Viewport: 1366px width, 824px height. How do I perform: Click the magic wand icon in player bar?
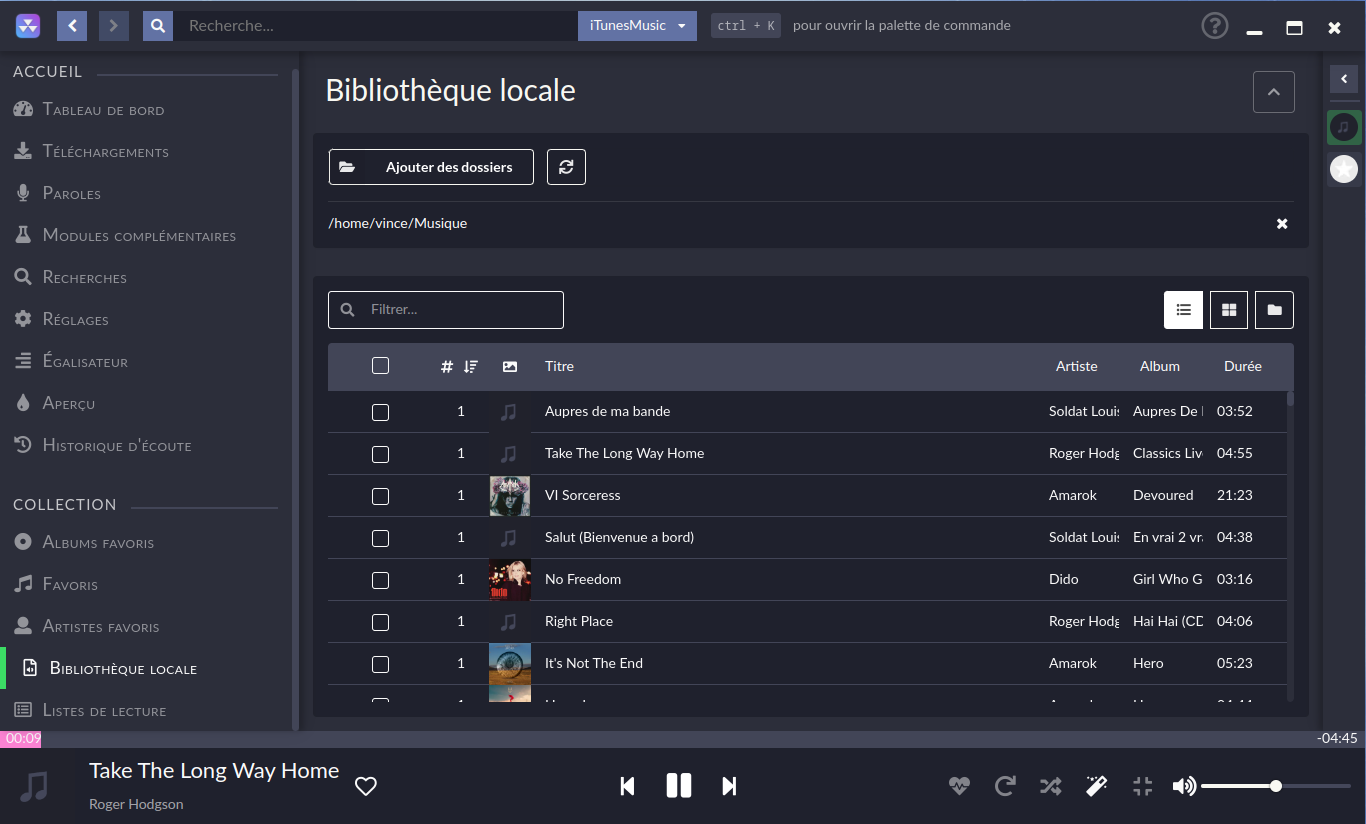pos(1096,786)
